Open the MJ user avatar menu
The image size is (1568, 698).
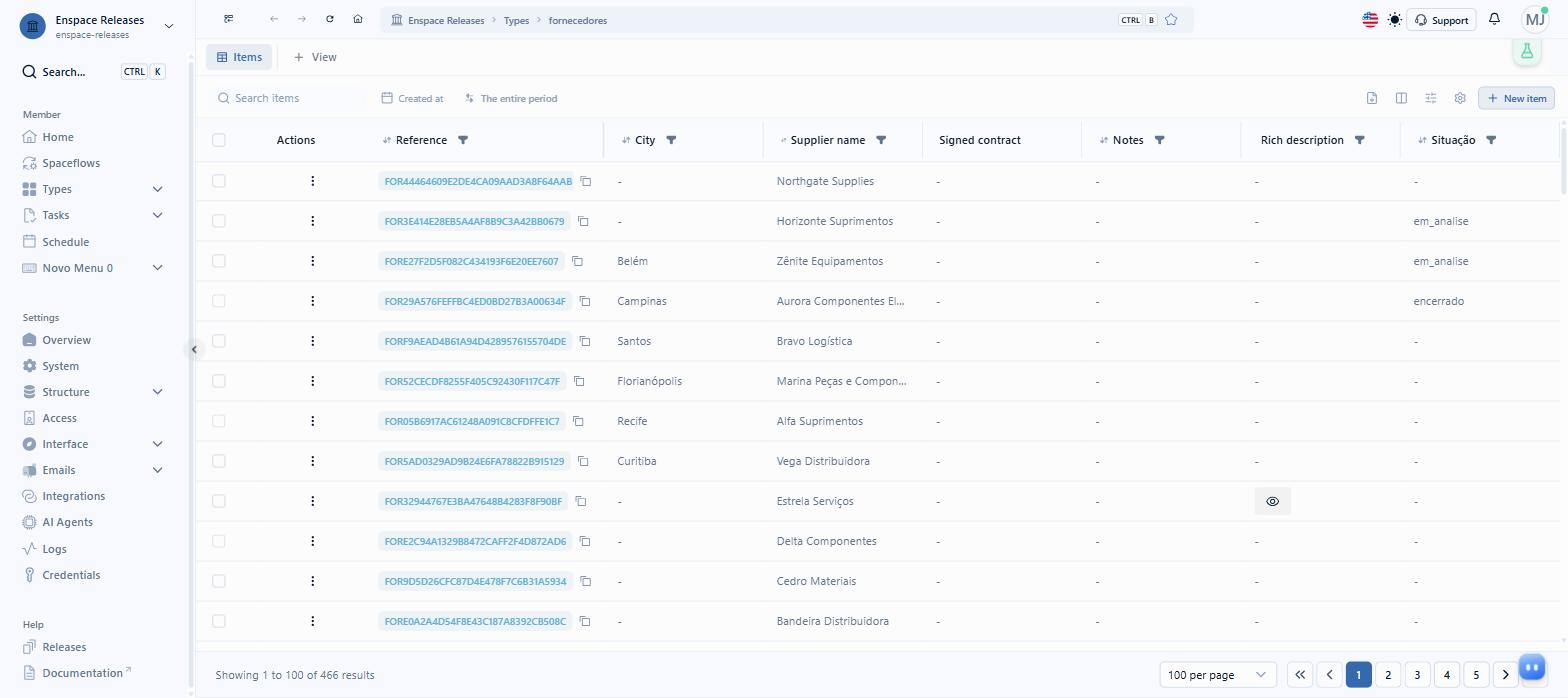coord(1535,19)
